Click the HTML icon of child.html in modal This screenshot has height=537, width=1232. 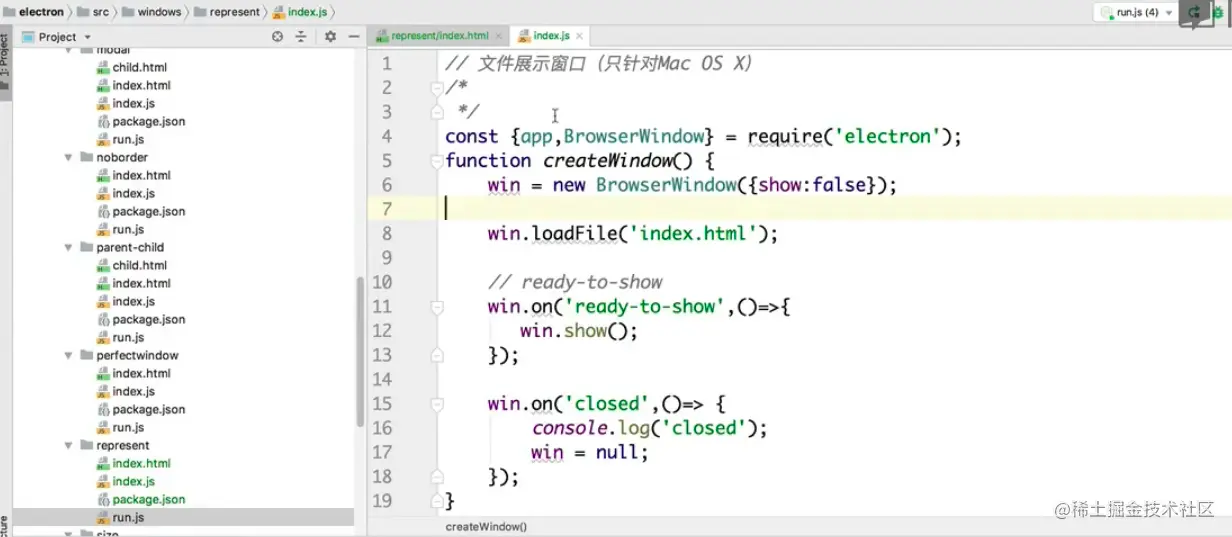[x=104, y=68]
